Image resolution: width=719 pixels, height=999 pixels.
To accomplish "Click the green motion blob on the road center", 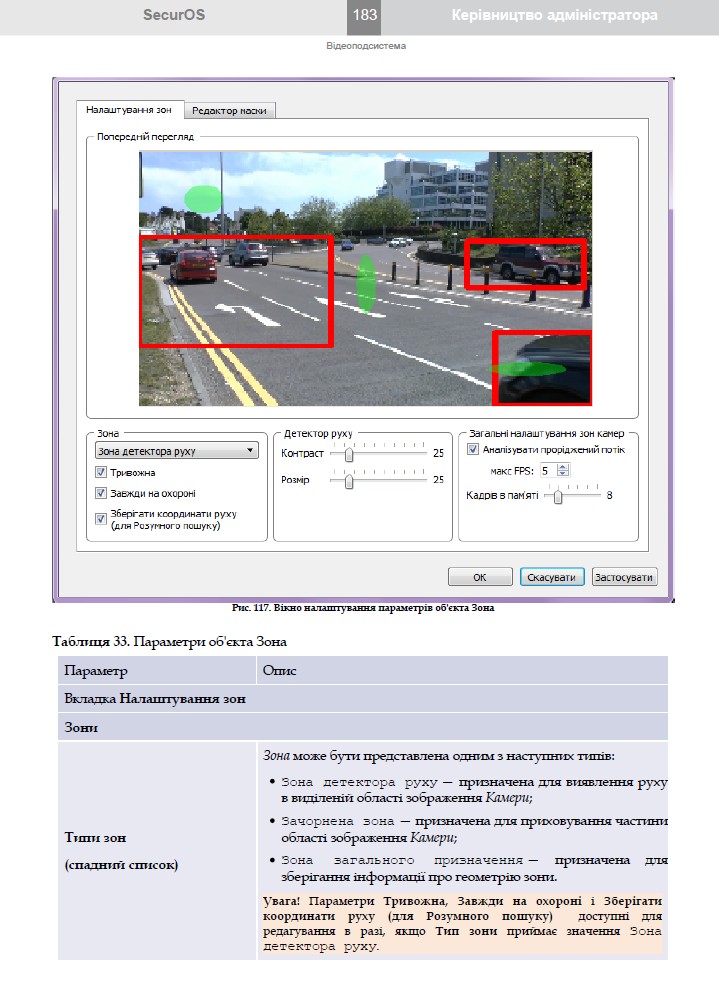I will 366,284.
